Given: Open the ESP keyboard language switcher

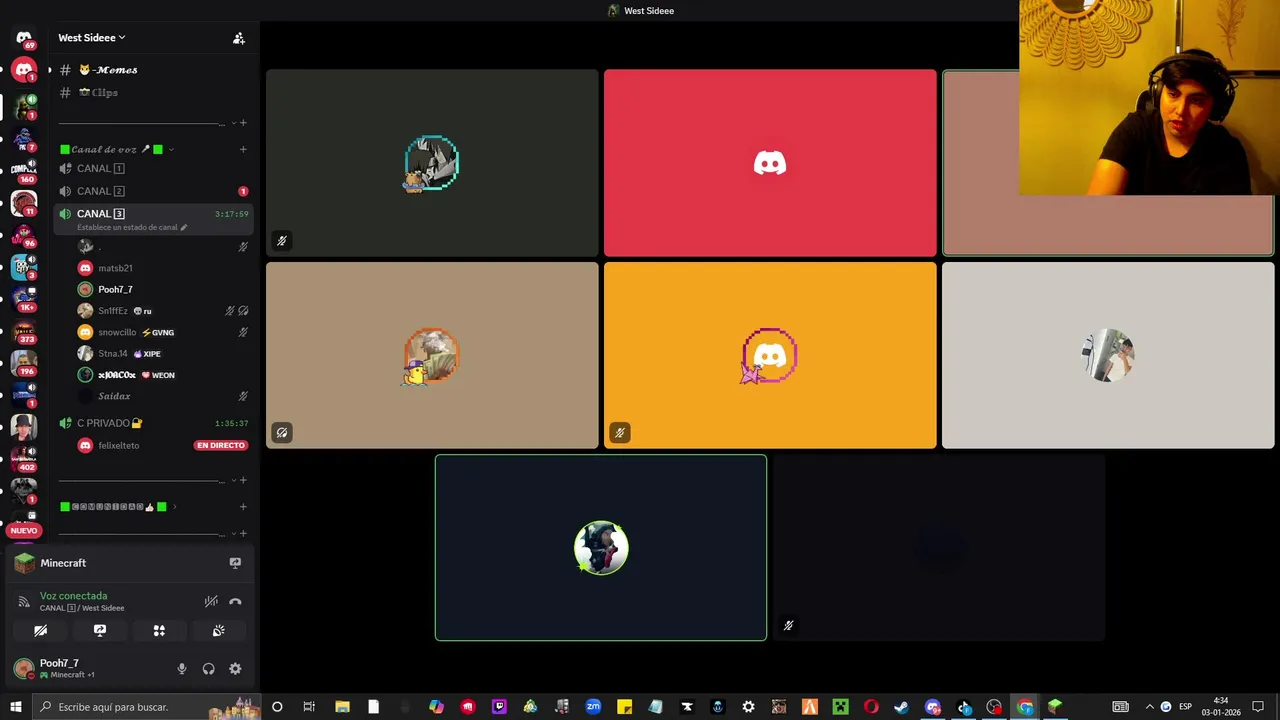Looking at the screenshot, I should pyautogui.click(x=1185, y=707).
